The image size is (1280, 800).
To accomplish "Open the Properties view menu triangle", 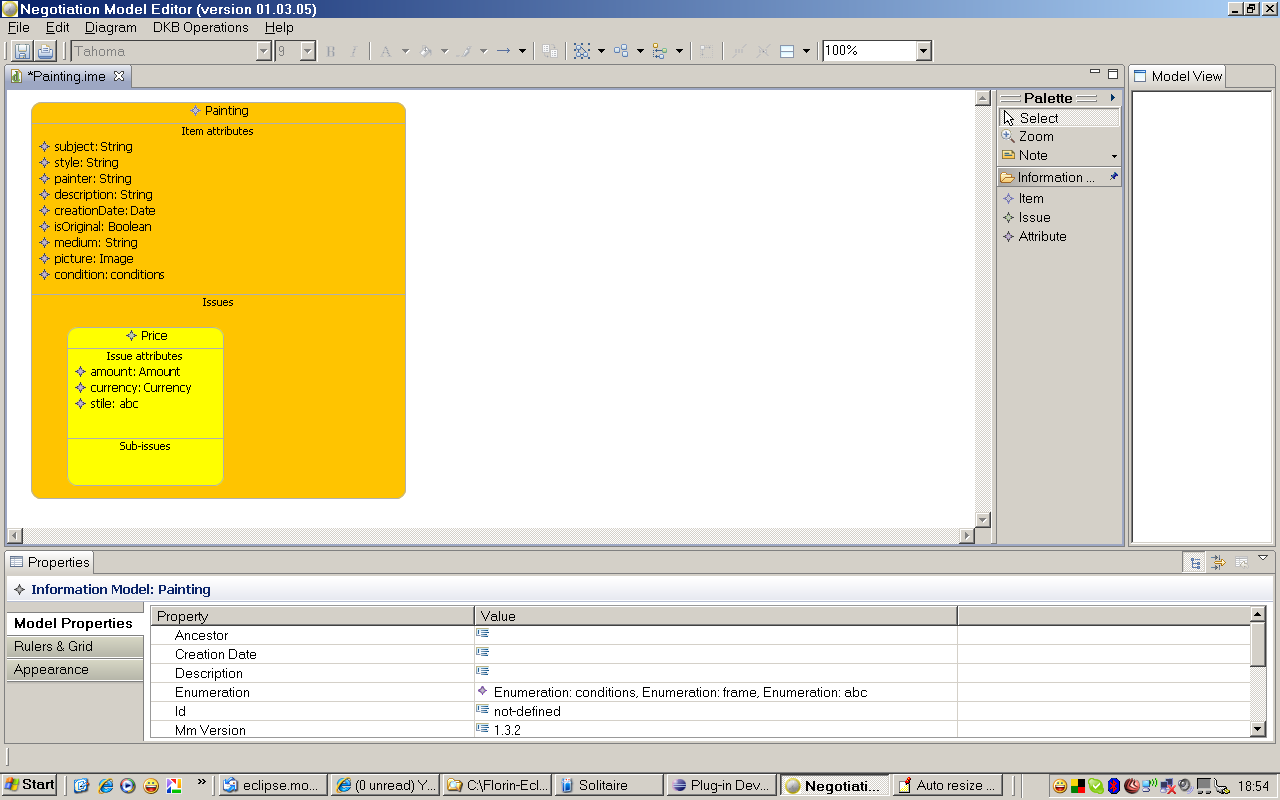I will tap(1263, 559).
